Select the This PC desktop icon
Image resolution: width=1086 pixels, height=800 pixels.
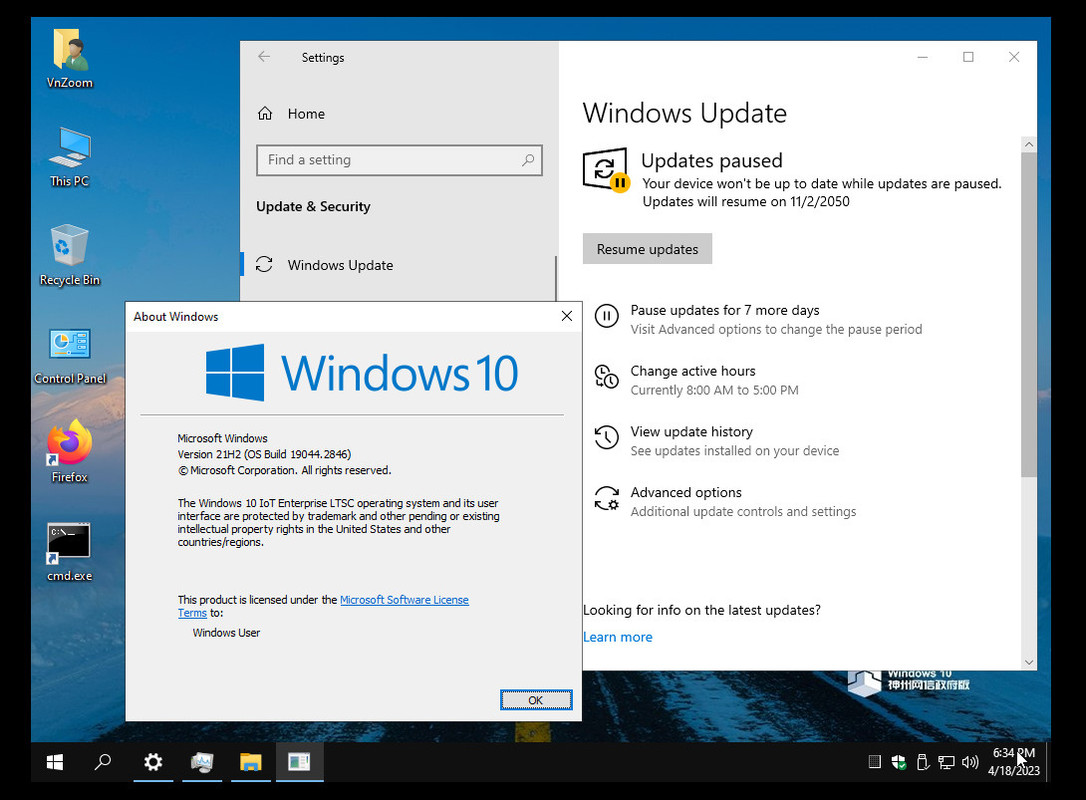tap(69, 157)
